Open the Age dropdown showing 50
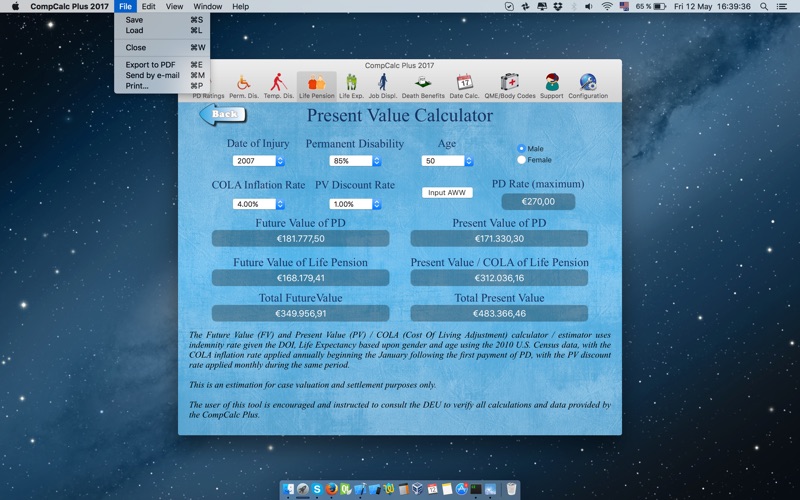 coord(447,161)
